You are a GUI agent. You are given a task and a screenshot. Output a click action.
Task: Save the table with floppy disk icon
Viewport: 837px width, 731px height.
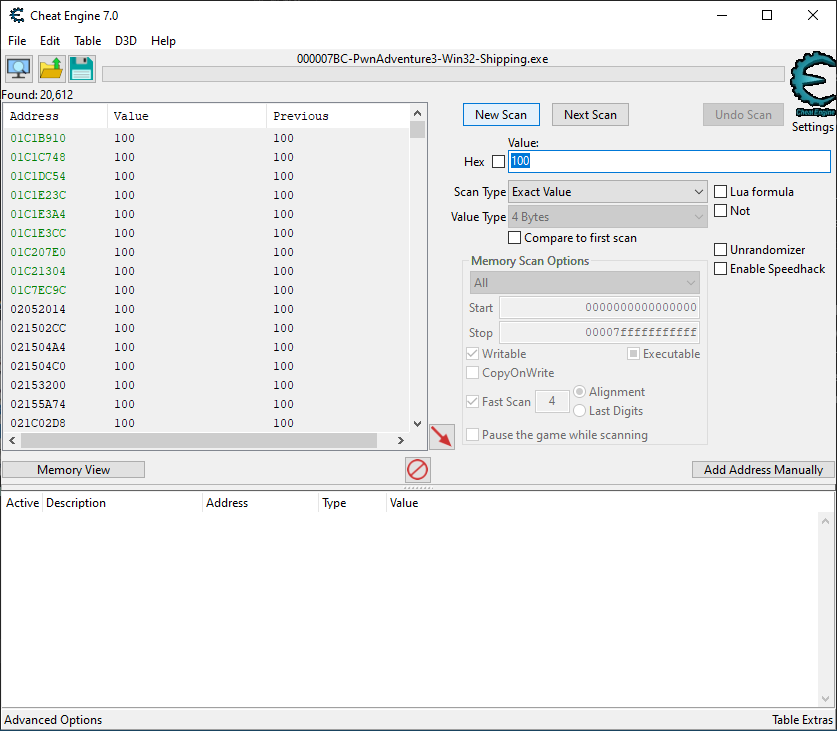click(x=82, y=69)
